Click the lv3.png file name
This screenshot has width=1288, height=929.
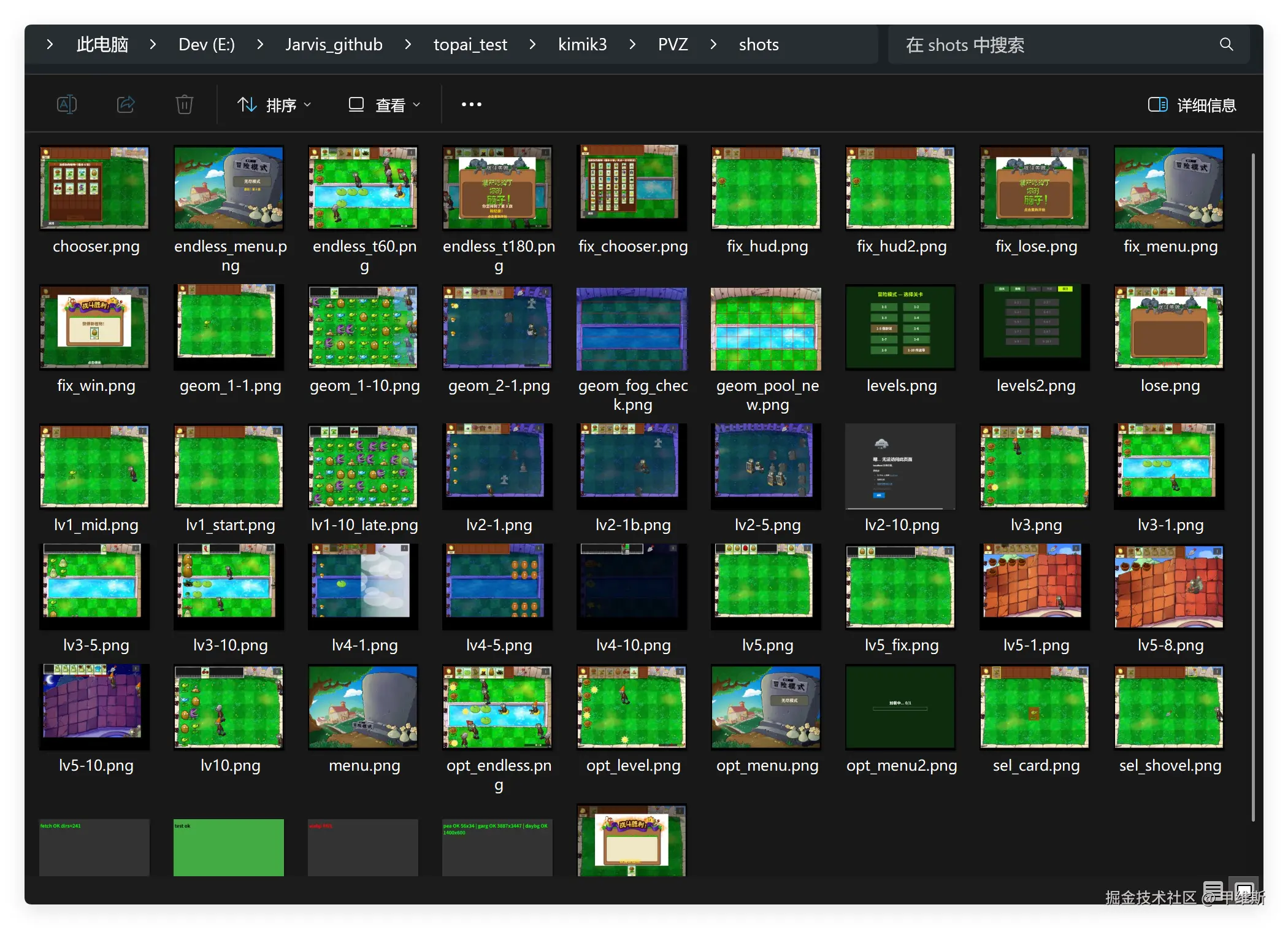click(1036, 525)
